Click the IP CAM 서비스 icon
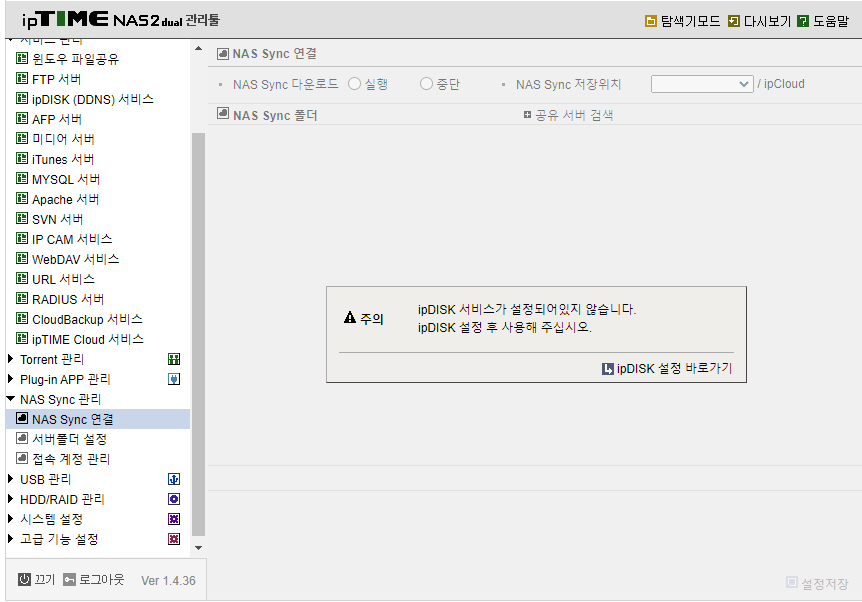 coord(22,238)
